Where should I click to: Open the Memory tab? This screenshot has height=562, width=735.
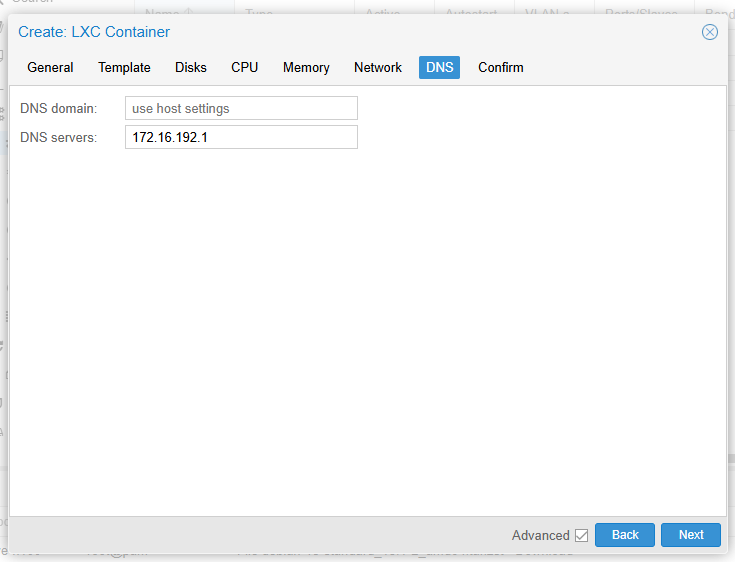point(306,68)
